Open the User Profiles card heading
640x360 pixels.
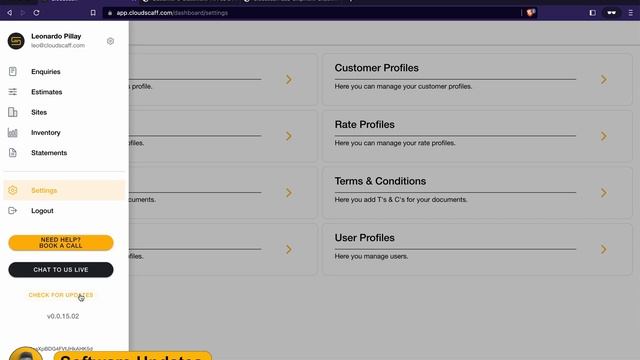tap(364, 238)
